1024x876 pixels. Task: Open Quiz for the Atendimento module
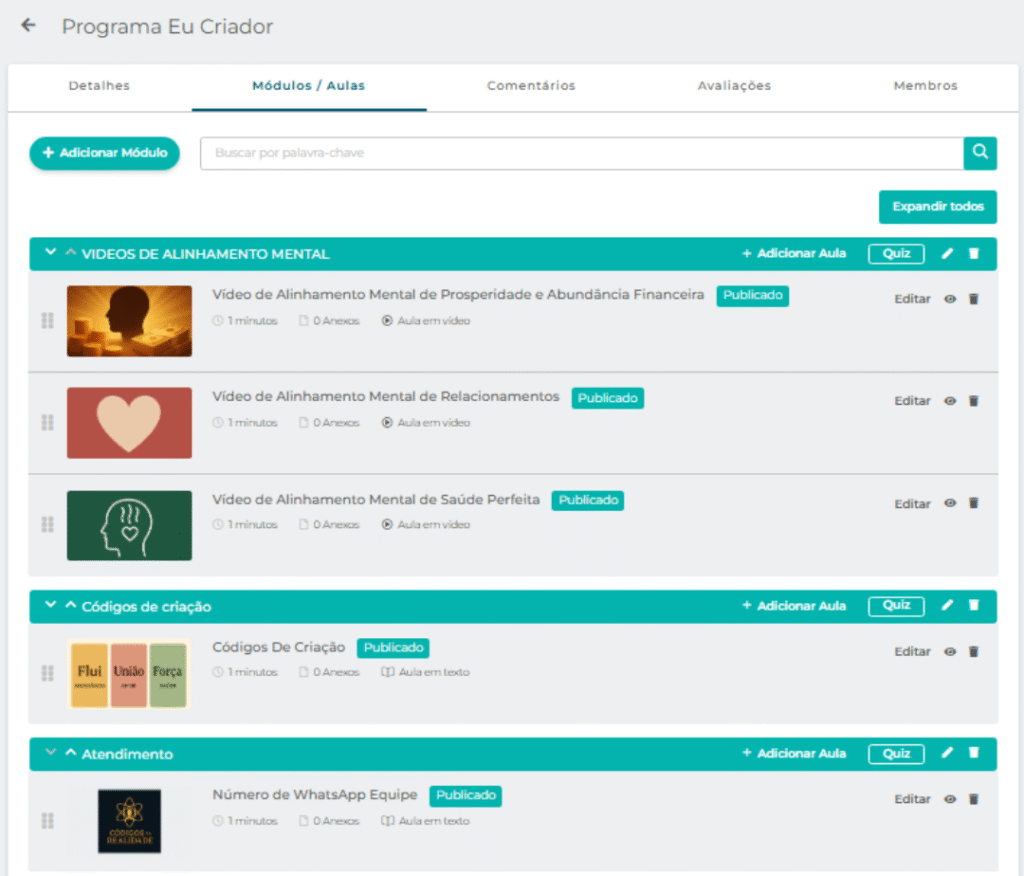pyautogui.click(x=896, y=754)
